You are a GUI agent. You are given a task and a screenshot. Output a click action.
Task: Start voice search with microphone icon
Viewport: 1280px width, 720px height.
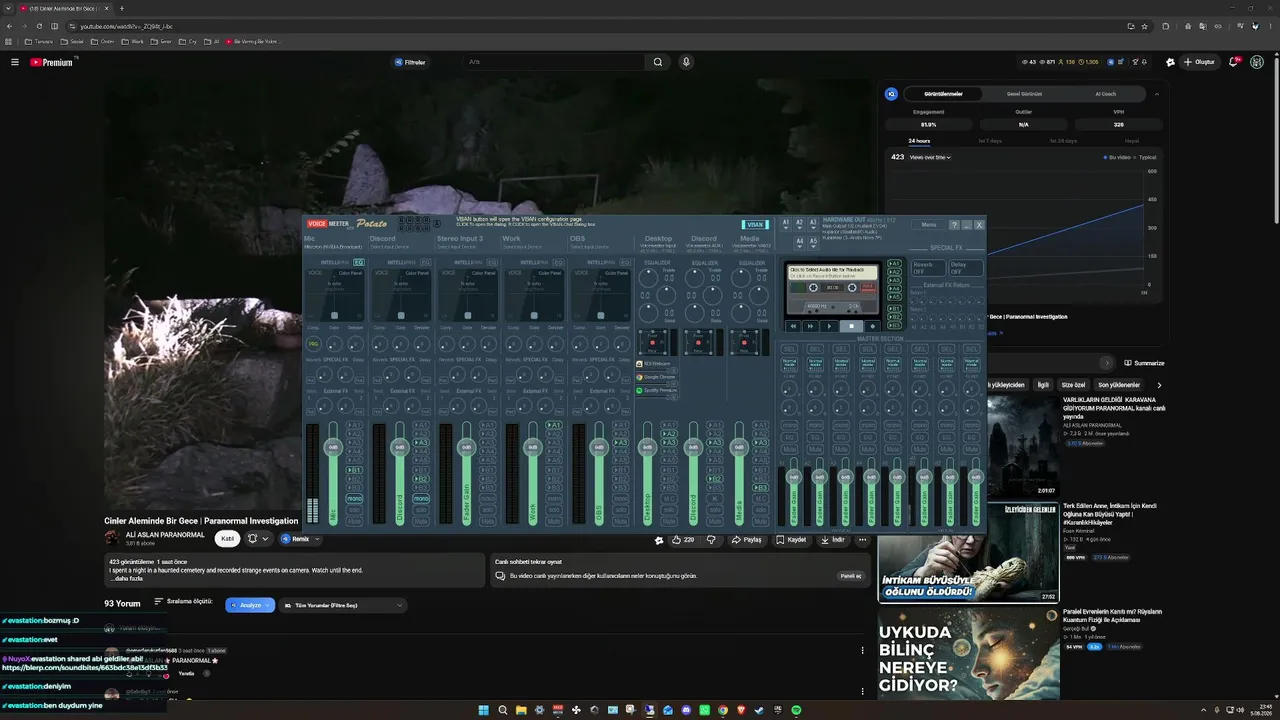point(686,62)
